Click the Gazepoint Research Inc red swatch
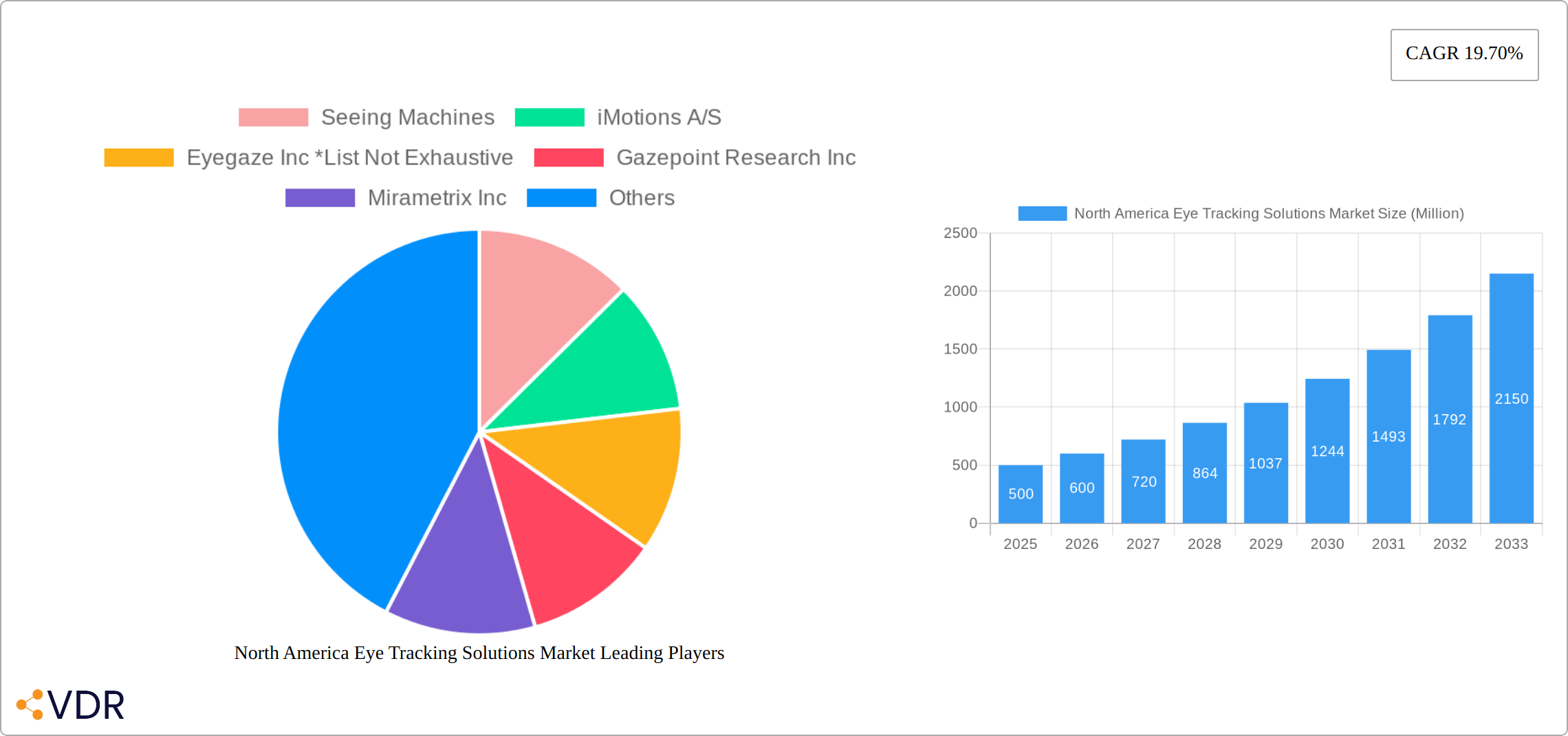The height and width of the screenshot is (736, 1568). click(x=569, y=158)
